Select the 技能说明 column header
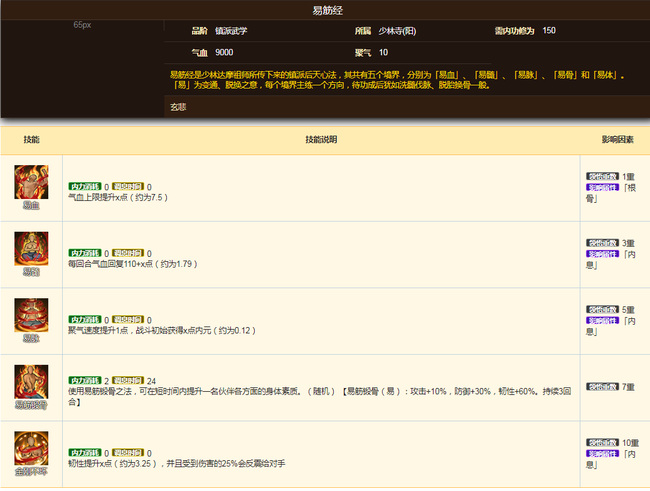This screenshot has width=650, height=491. [x=321, y=140]
